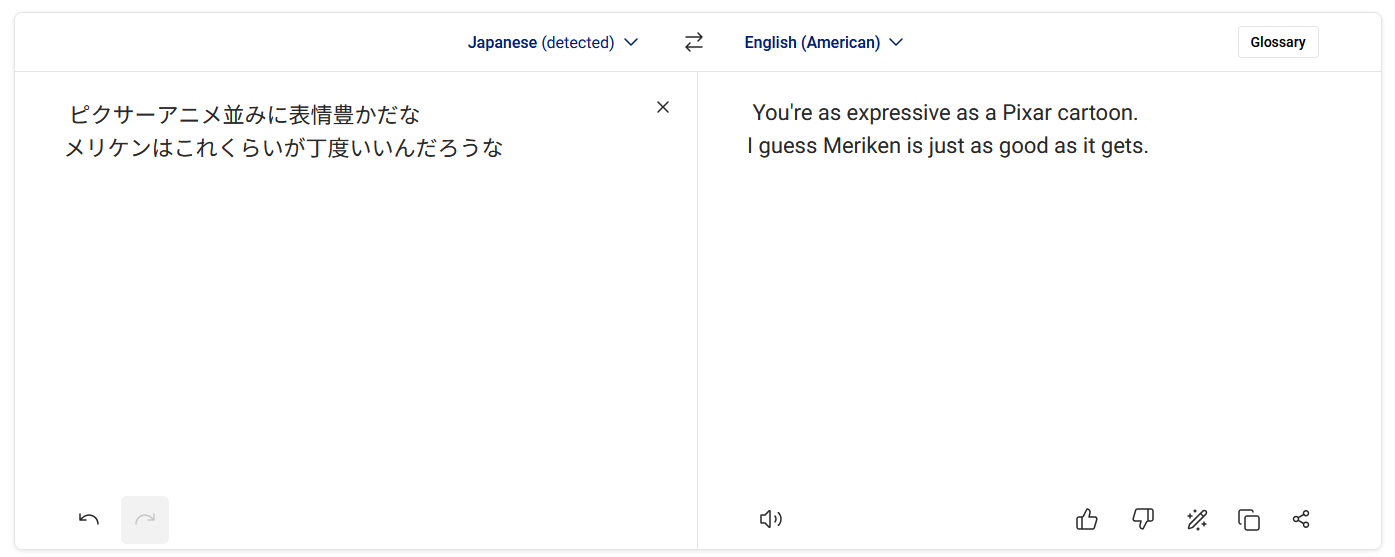The width and height of the screenshot is (1395, 557).
Task: Click the grayed-out redo arrow
Action: (x=145, y=519)
